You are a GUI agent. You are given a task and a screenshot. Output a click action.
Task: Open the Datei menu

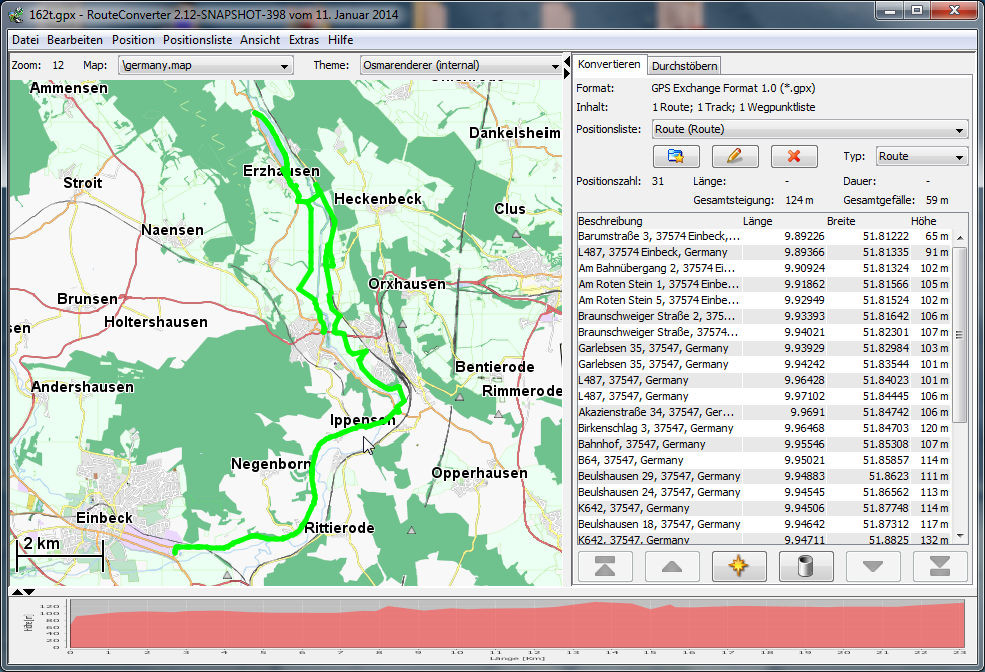26,40
